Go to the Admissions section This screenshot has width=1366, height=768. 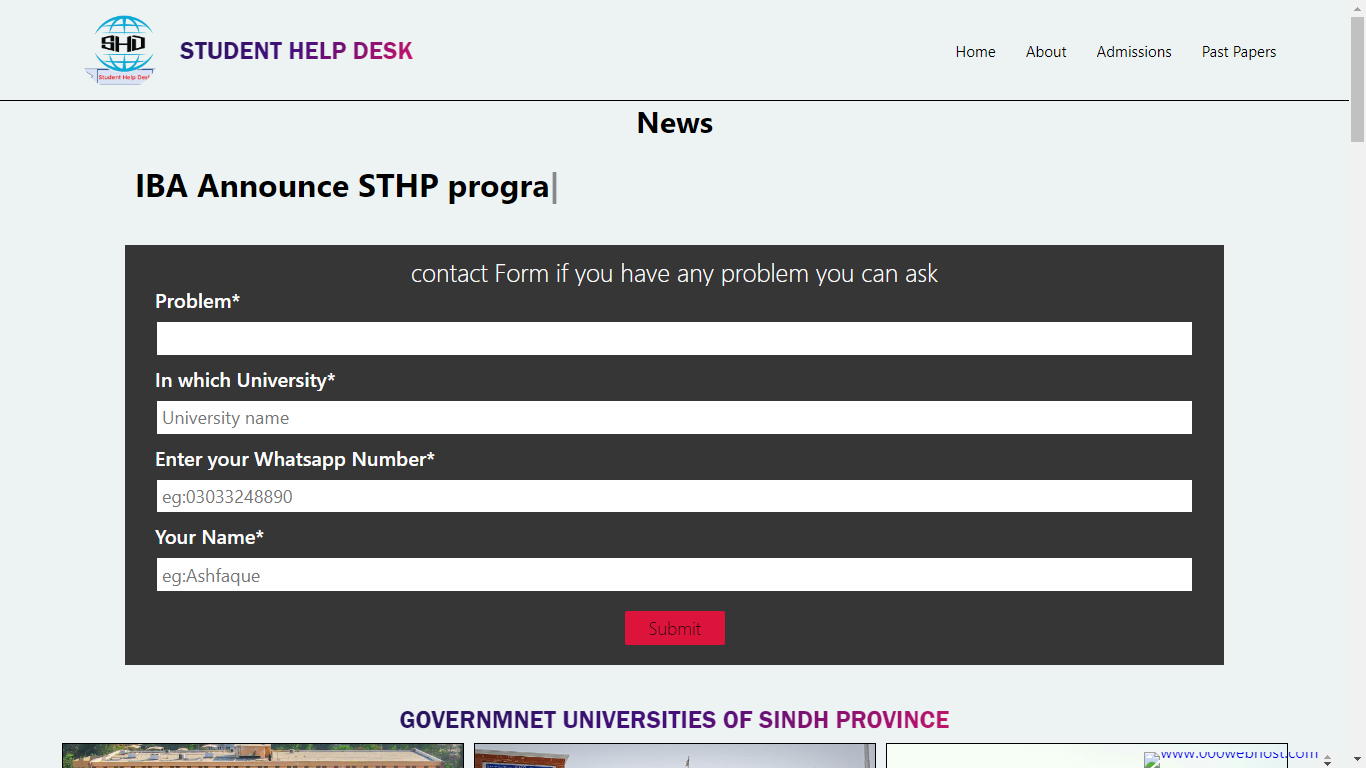click(x=1134, y=51)
